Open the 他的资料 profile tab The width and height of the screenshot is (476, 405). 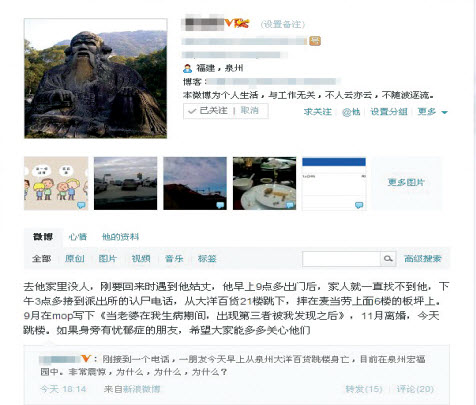click(120, 237)
